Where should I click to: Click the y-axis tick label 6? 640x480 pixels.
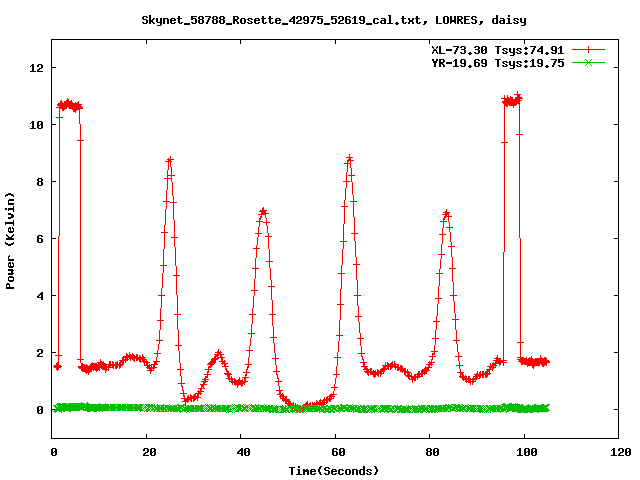40,239
